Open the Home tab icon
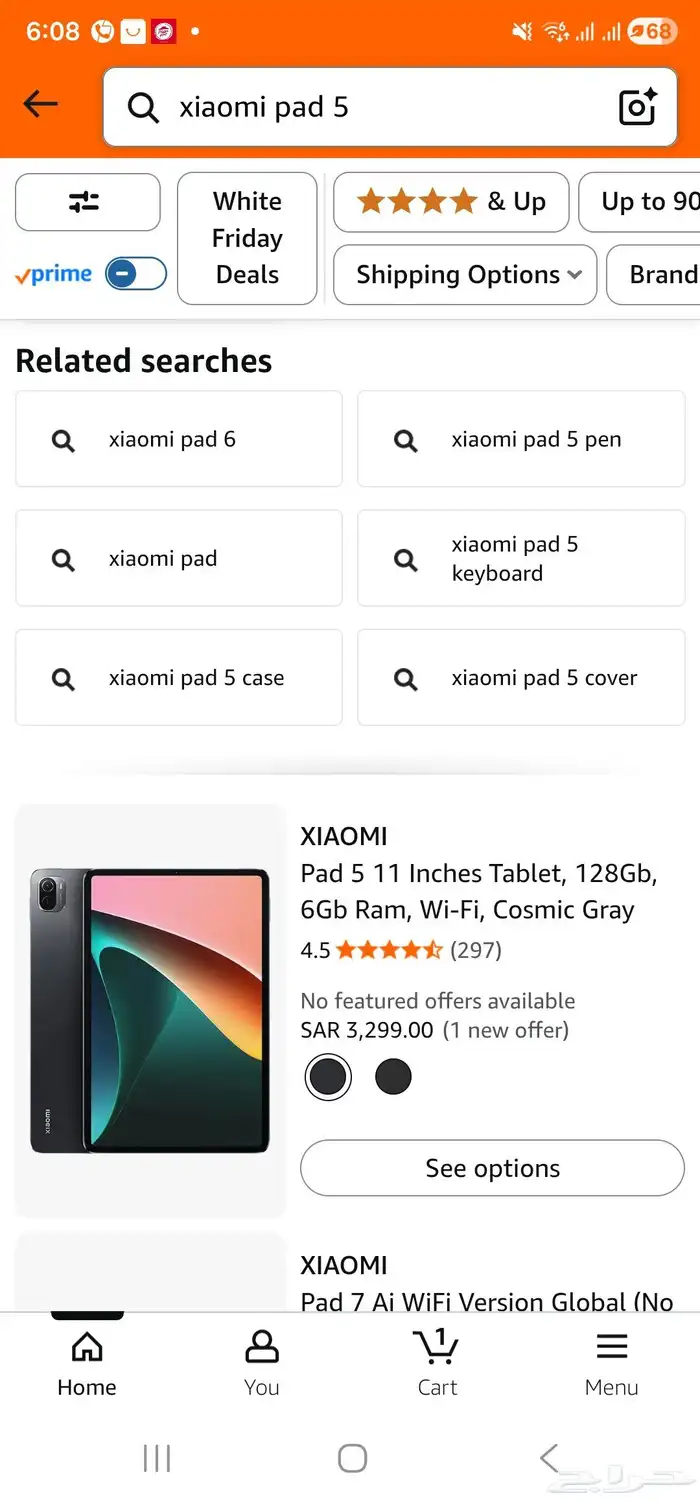The width and height of the screenshot is (700, 1501). 86,1347
